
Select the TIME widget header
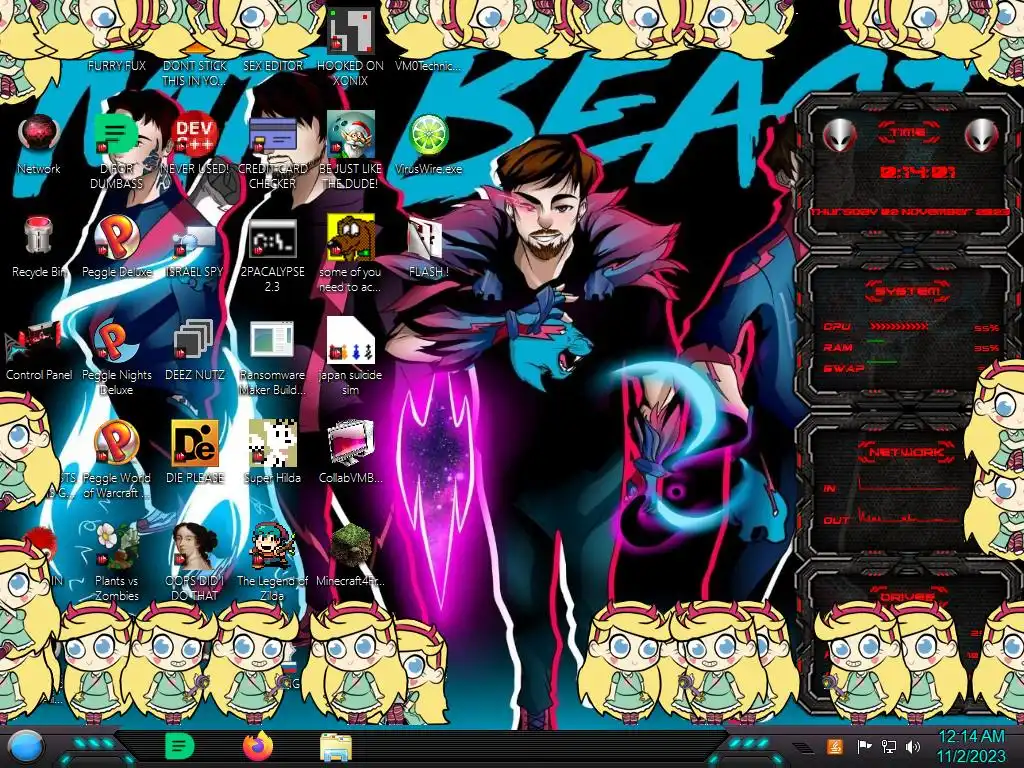pyautogui.click(x=908, y=133)
